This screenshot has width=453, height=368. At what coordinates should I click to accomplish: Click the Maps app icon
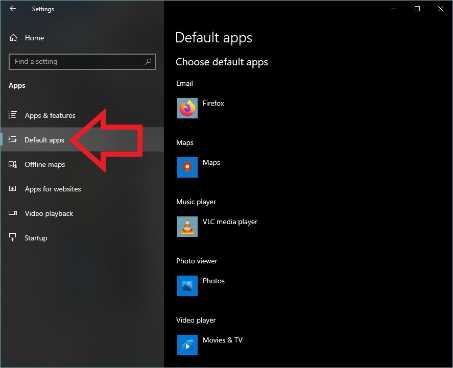[x=187, y=167]
